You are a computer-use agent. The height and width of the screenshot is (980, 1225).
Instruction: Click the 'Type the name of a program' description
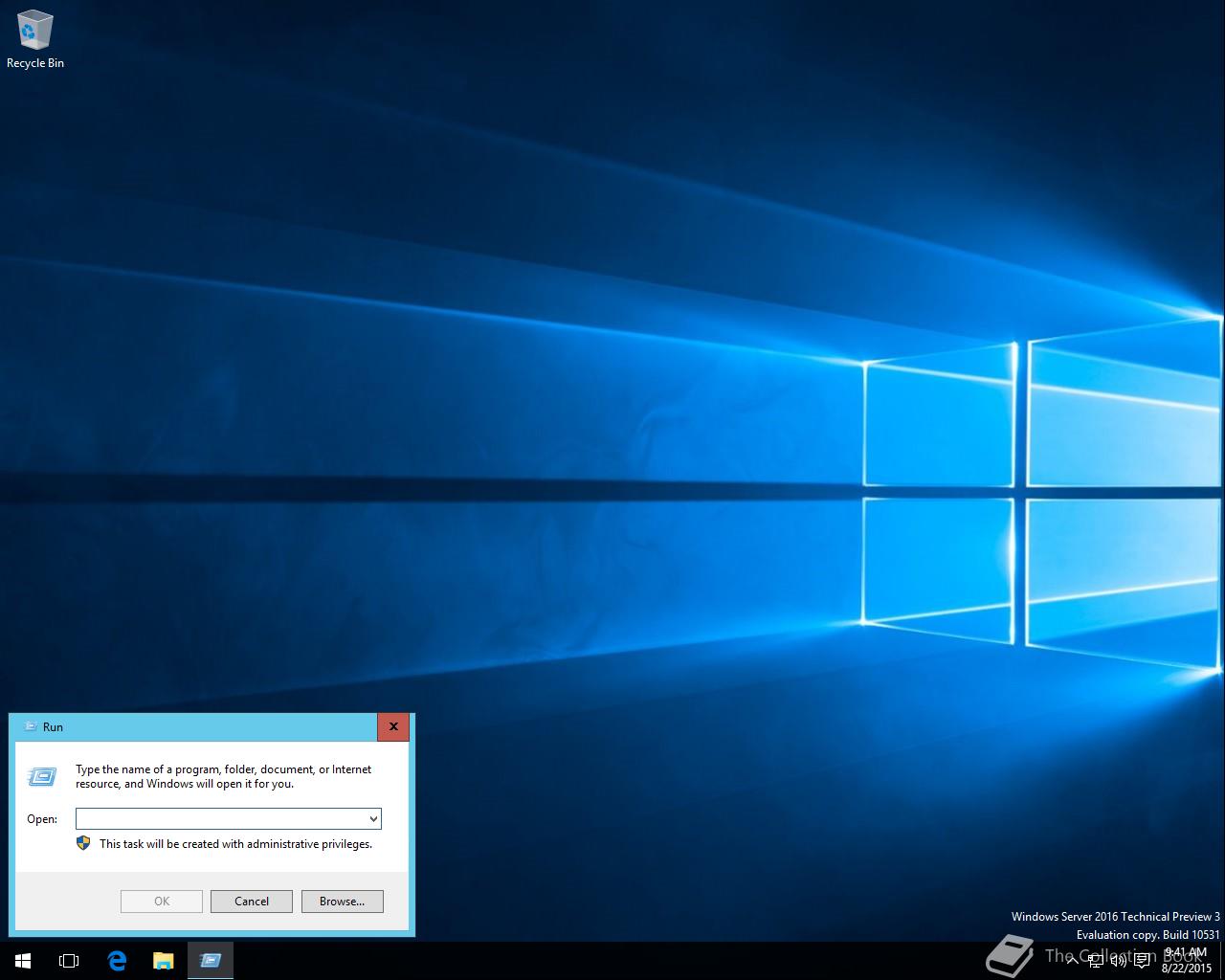(x=224, y=776)
